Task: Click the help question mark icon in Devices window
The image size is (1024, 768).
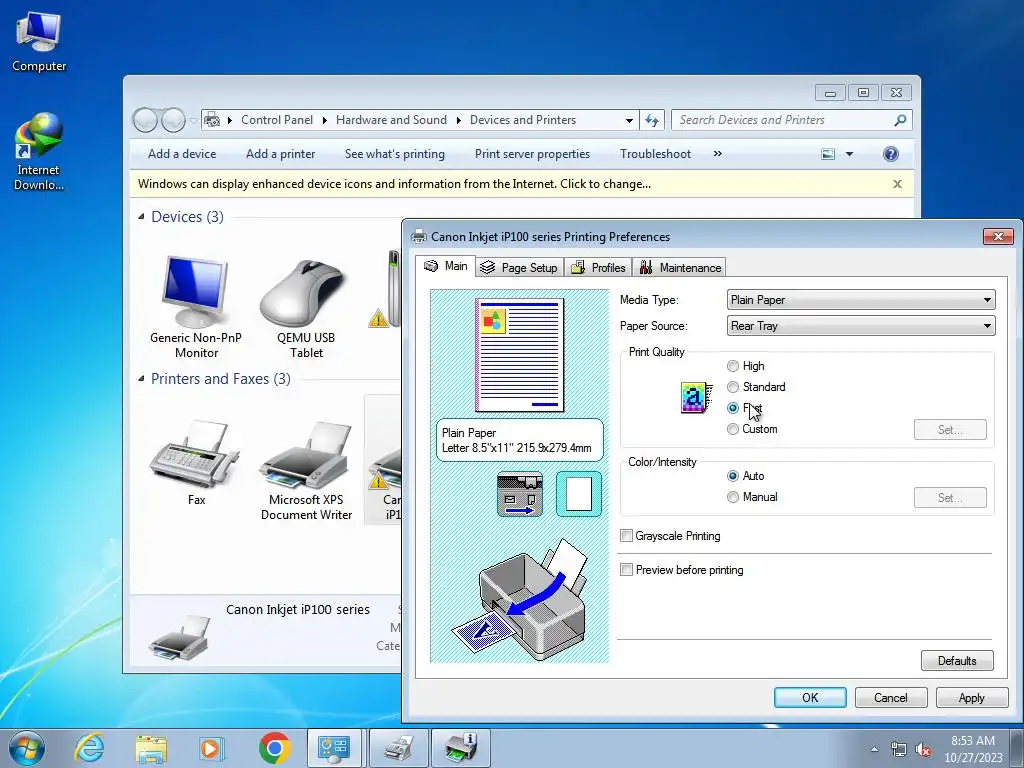Action: [x=890, y=154]
